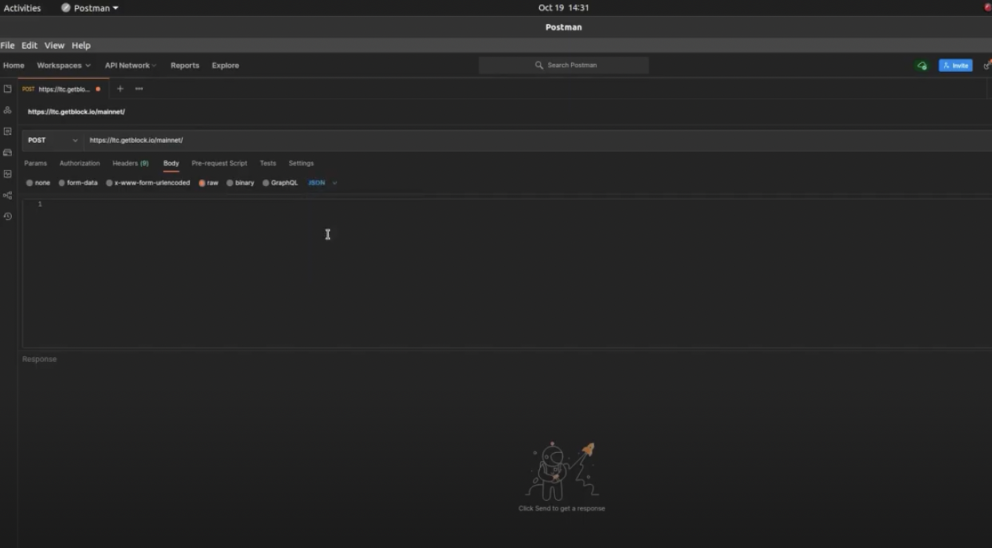Click the request URL input field
This screenshot has width=992, height=548.
click(x=538, y=140)
